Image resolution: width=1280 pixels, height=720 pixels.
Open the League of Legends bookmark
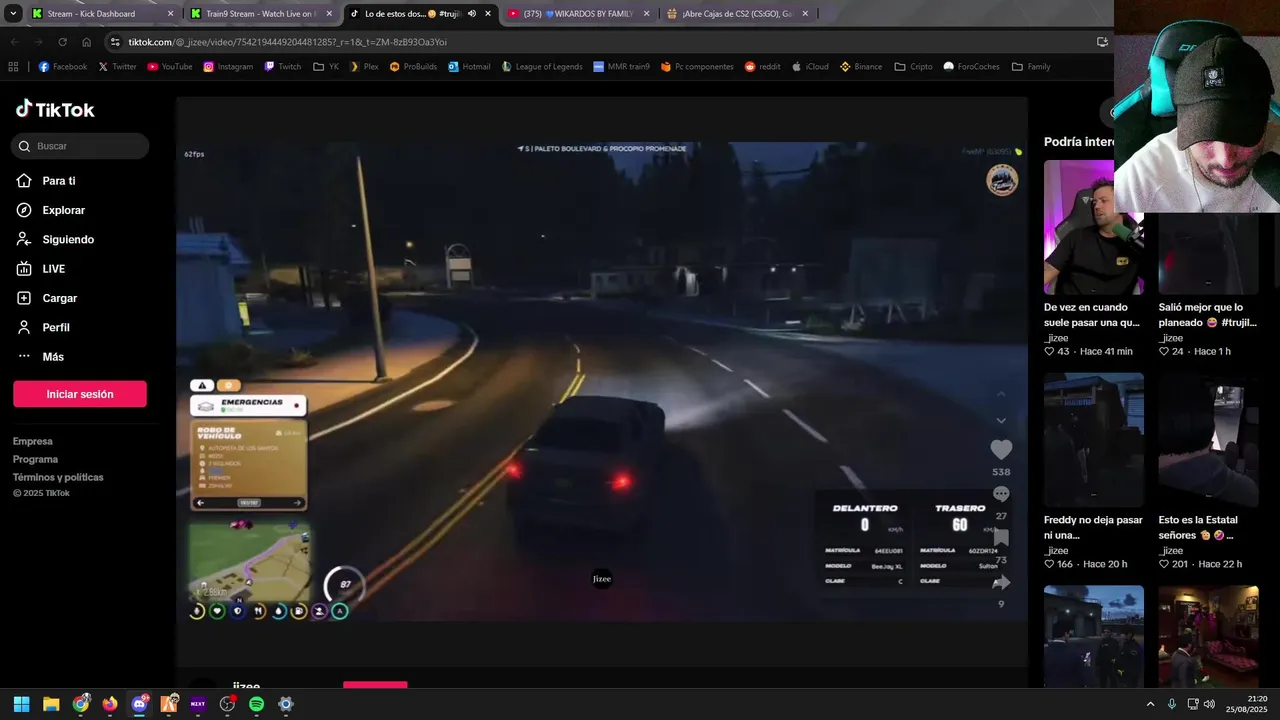coord(541,67)
